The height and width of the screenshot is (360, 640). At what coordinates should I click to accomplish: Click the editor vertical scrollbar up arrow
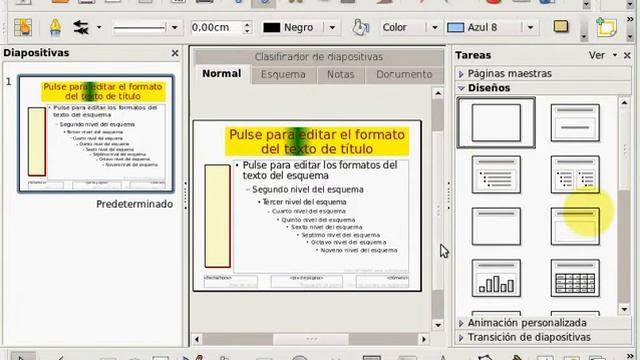[438, 93]
